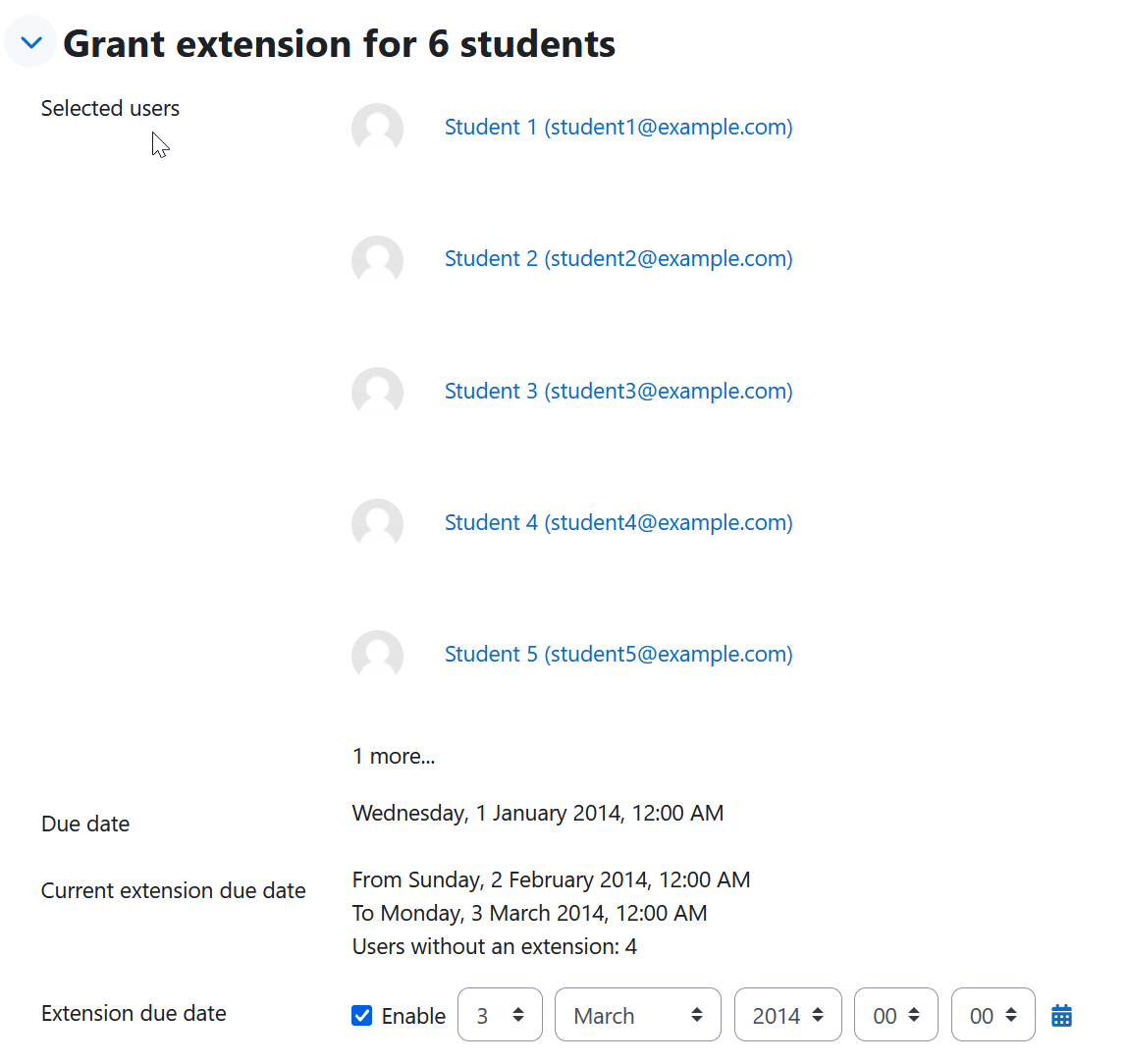The image size is (1128, 1064).
Task: Open Student 2 (student2@example.com) profile link
Action: point(618,258)
